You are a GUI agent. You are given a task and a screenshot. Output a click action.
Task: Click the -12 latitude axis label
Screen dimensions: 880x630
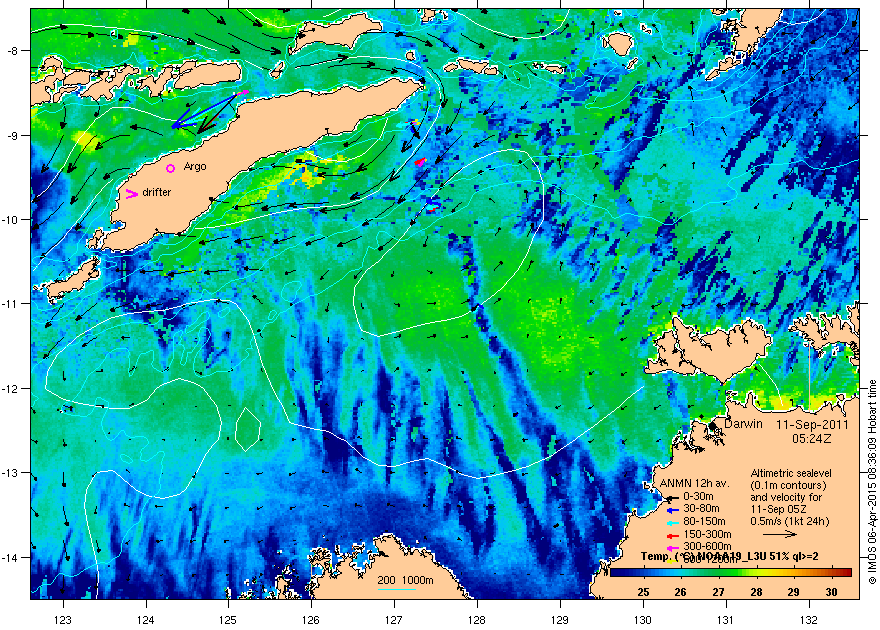(x=11, y=389)
